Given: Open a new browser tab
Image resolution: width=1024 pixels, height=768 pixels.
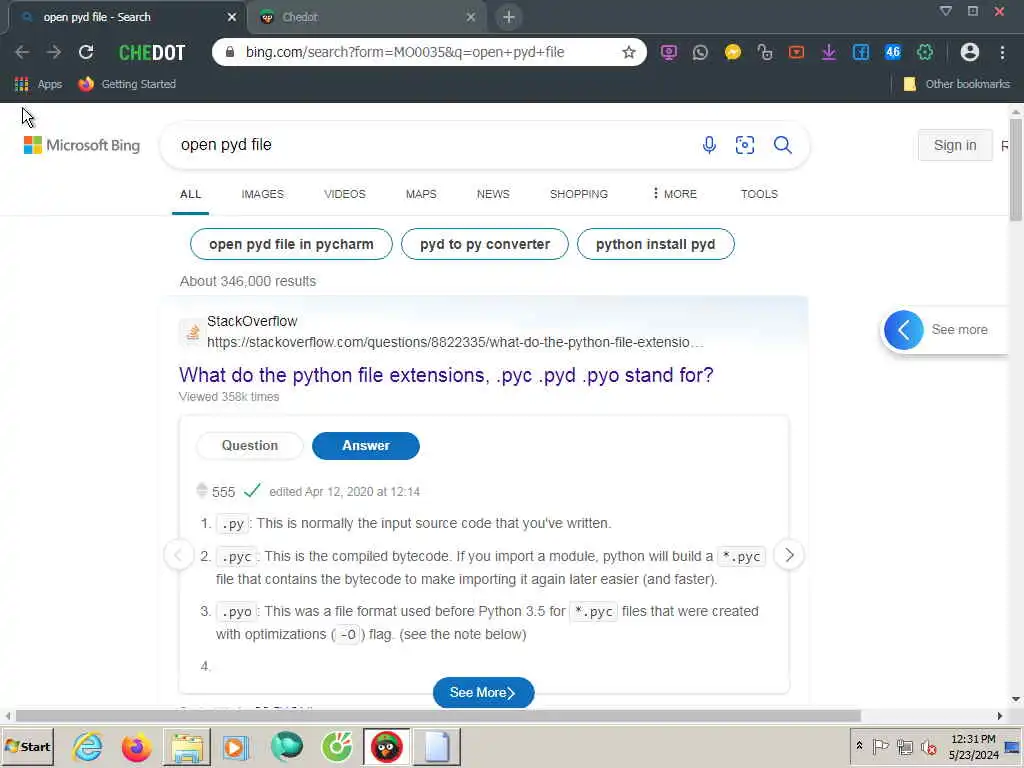Looking at the screenshot, I should [x=509, y=17].
